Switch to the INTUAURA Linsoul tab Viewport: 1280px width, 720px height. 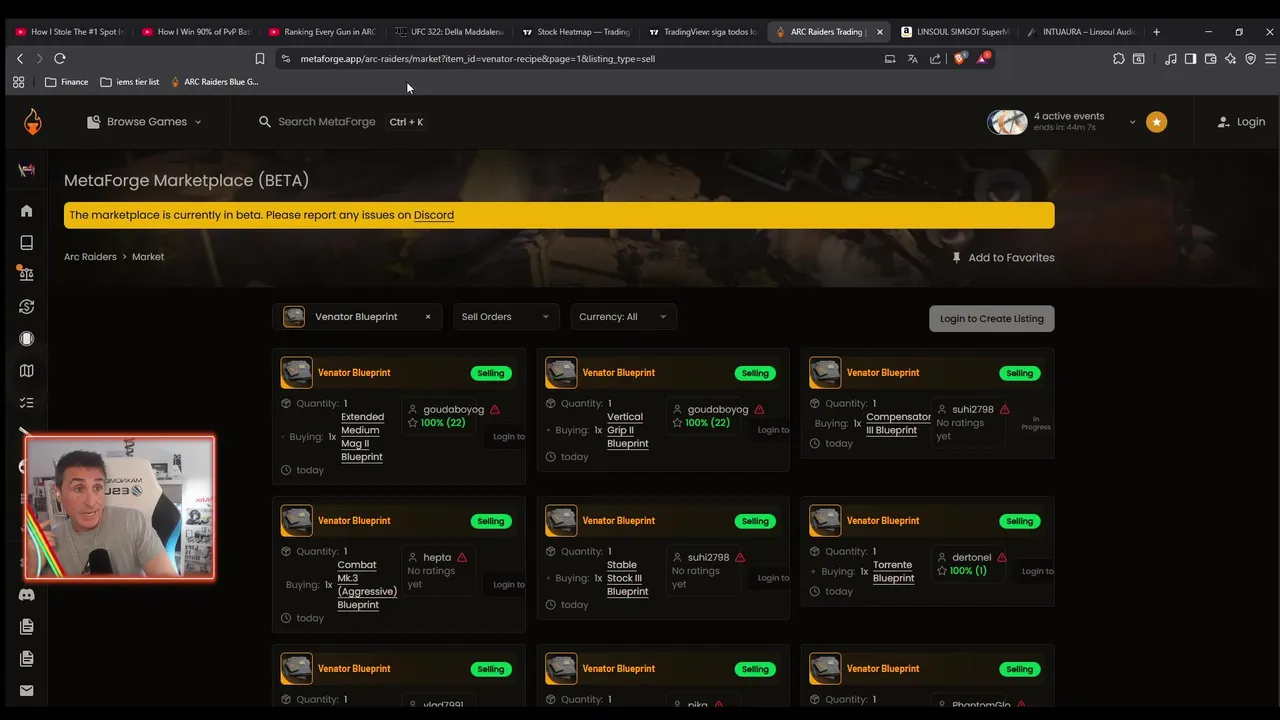pyautogui.click(x=1081, y=32)
